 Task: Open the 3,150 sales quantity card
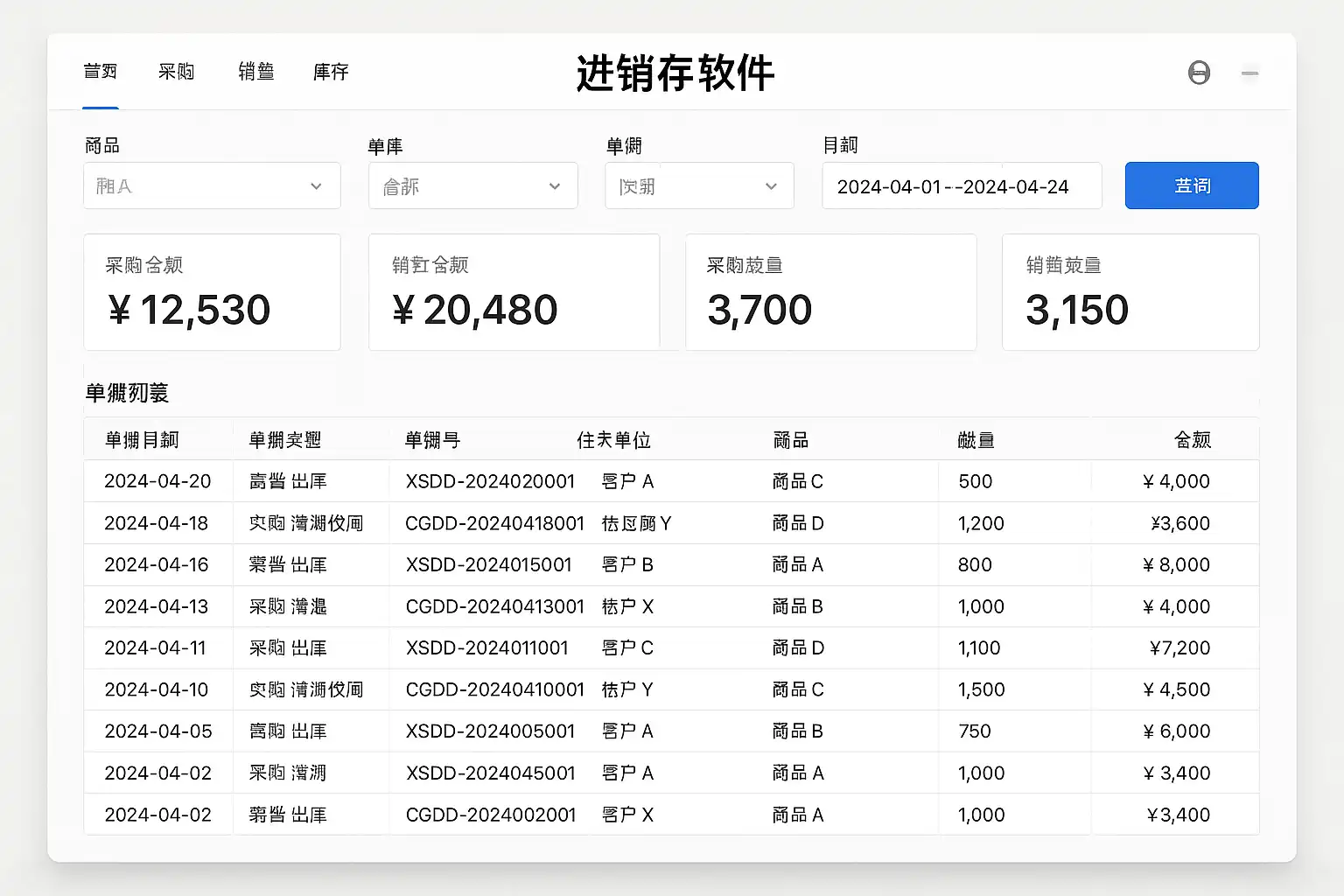(x=1130, y=292)
